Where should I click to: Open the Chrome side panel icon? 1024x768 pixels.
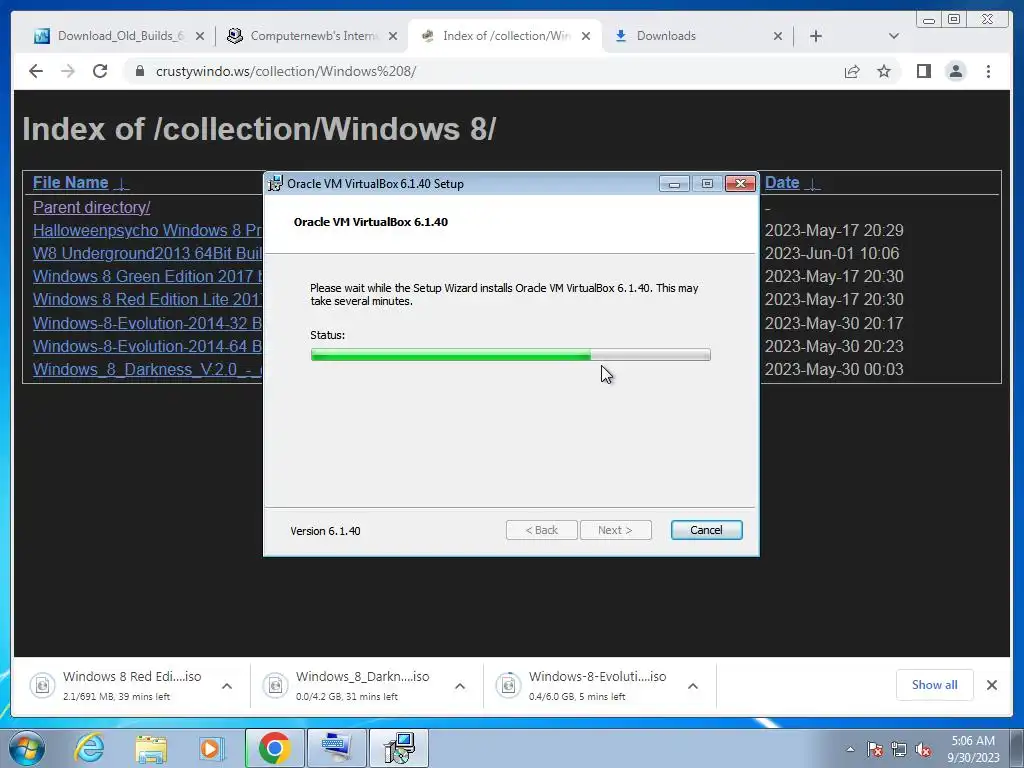(923, 71)
